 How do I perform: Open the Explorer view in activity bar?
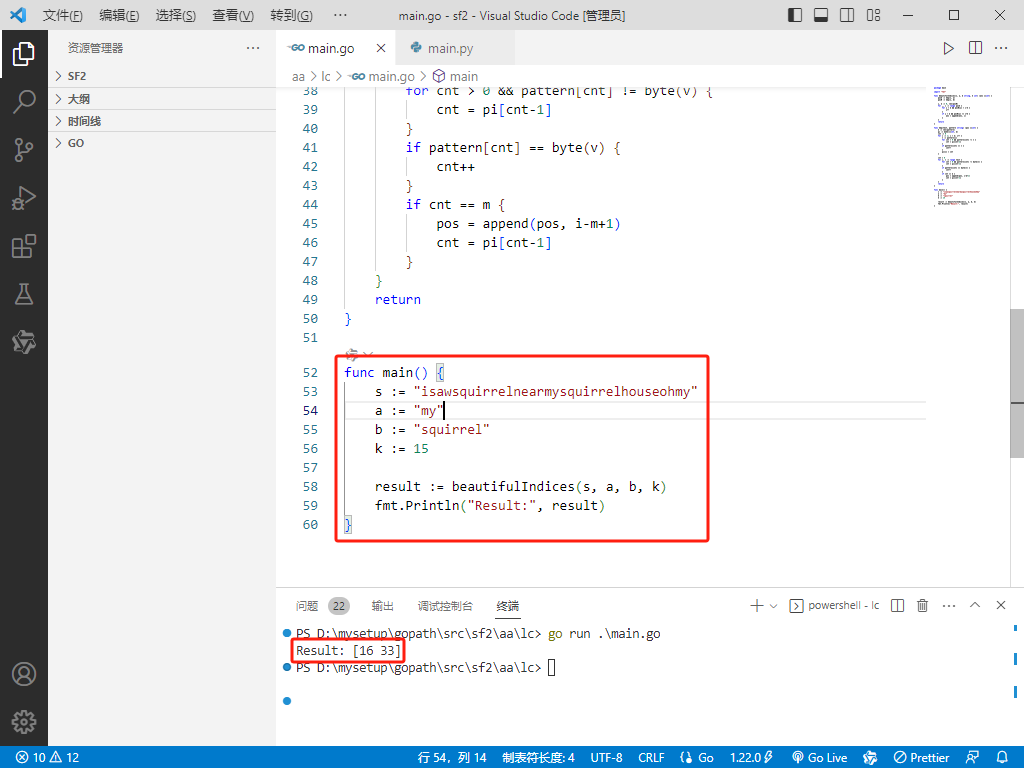[x=24, y=54]
